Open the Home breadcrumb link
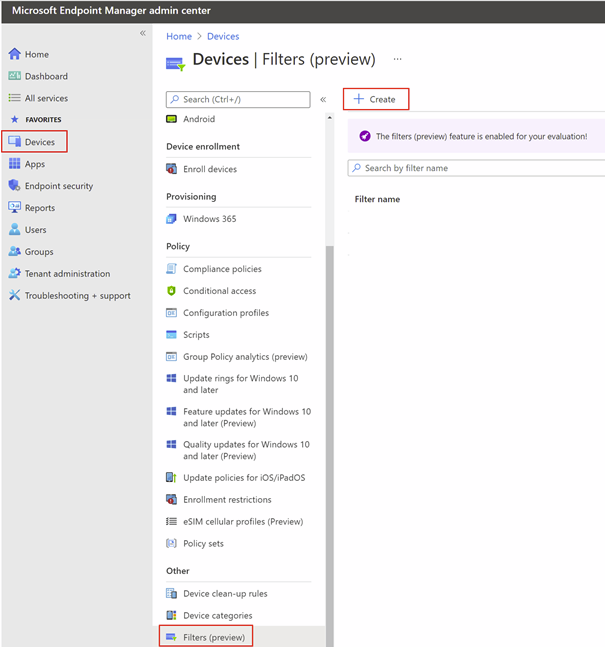 (x=179, y=36)
